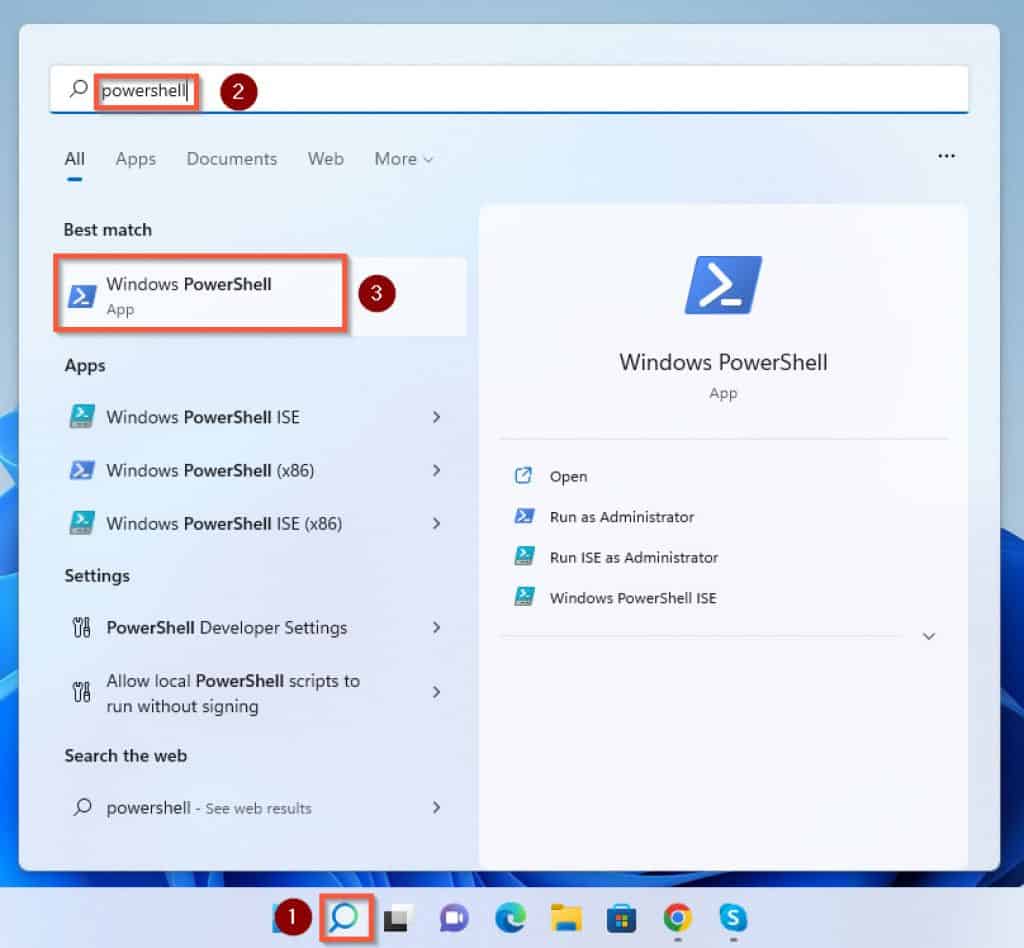Switch to the Documents filter tab
This screenshot has width=1024, height=948.
(x=232, y=159)
